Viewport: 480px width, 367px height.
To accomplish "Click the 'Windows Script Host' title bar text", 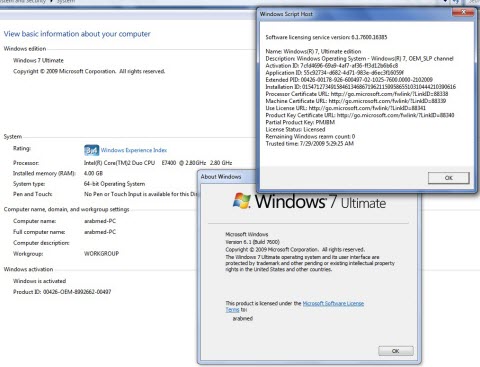I will pyautogui.click(x=286, y=14).
